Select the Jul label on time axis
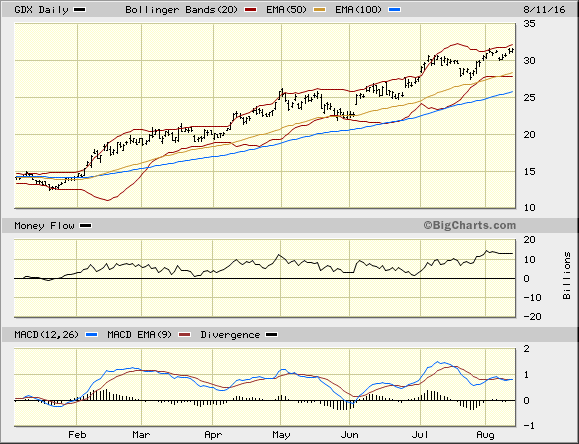Screen dimensions: 579x444 pyautogui.click(x=420, y=435)
